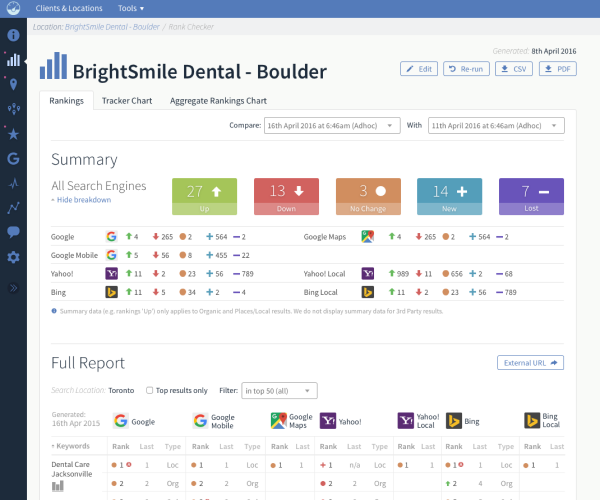Open the settings gear sidebar icon
Screen dimensions: 600x500
[x=13, y=257]
